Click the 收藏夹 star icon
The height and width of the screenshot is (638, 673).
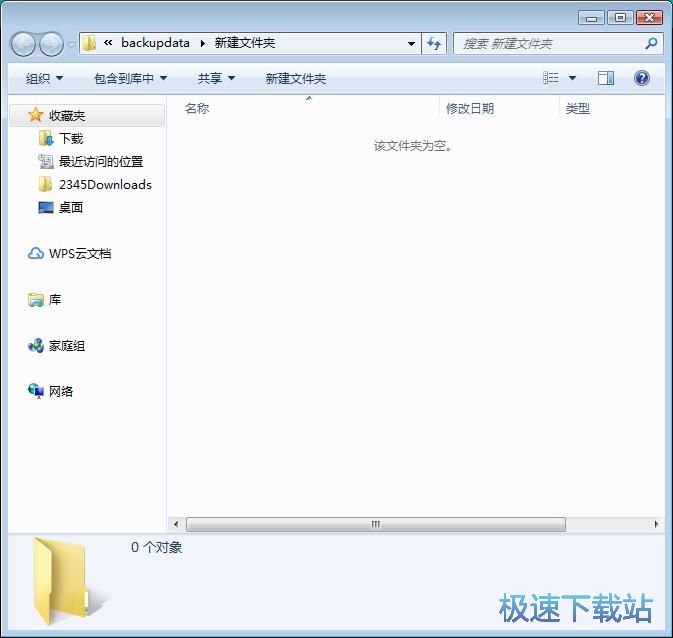point(35,115)
